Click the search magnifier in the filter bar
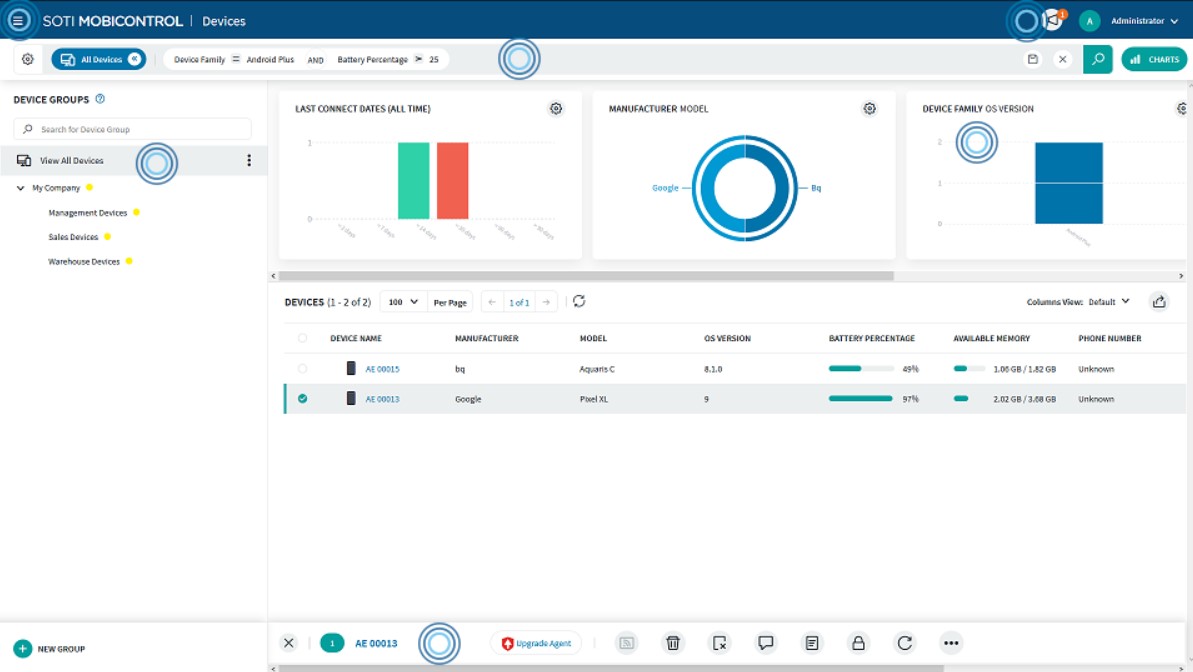 pyautogui.click(x=1098, y=59)
